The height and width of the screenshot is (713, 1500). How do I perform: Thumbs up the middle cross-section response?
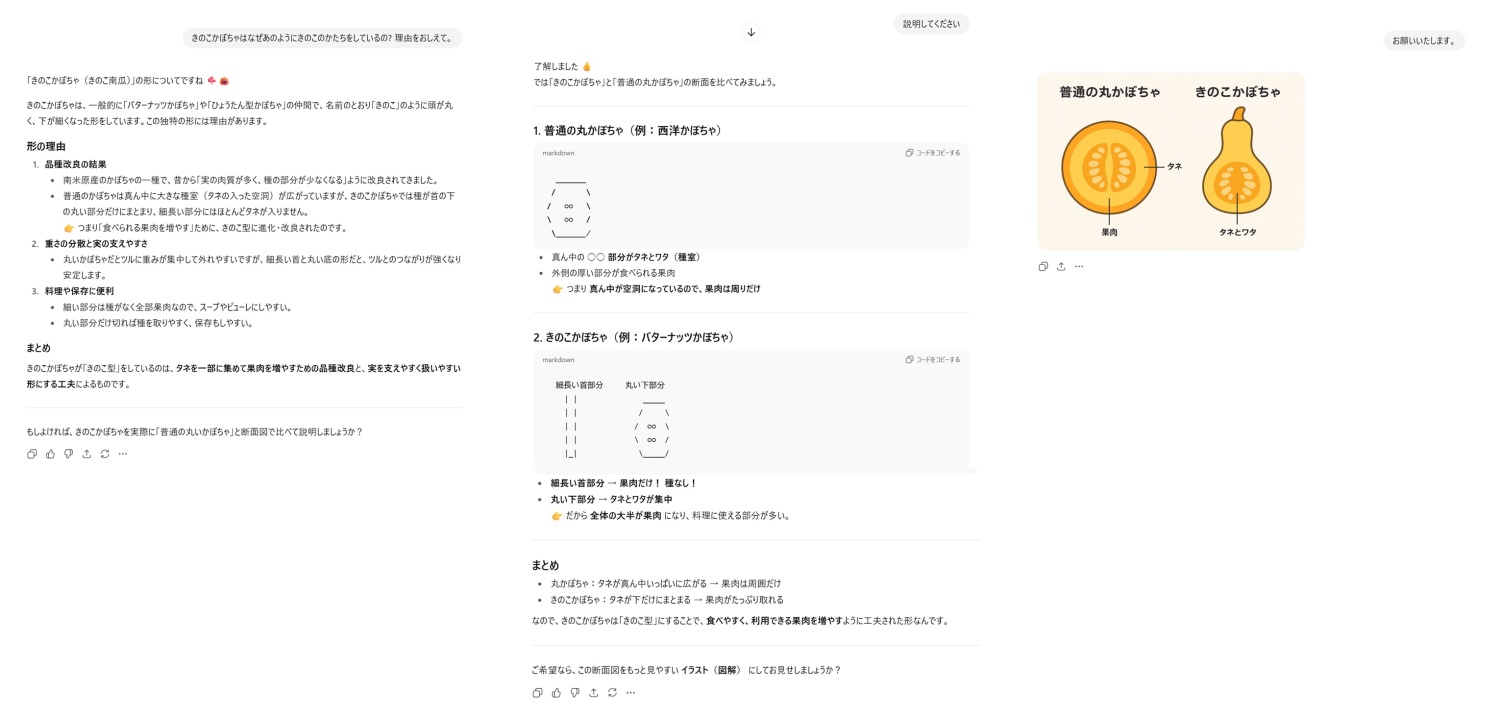pyautogui.click(x=556, y=693)
